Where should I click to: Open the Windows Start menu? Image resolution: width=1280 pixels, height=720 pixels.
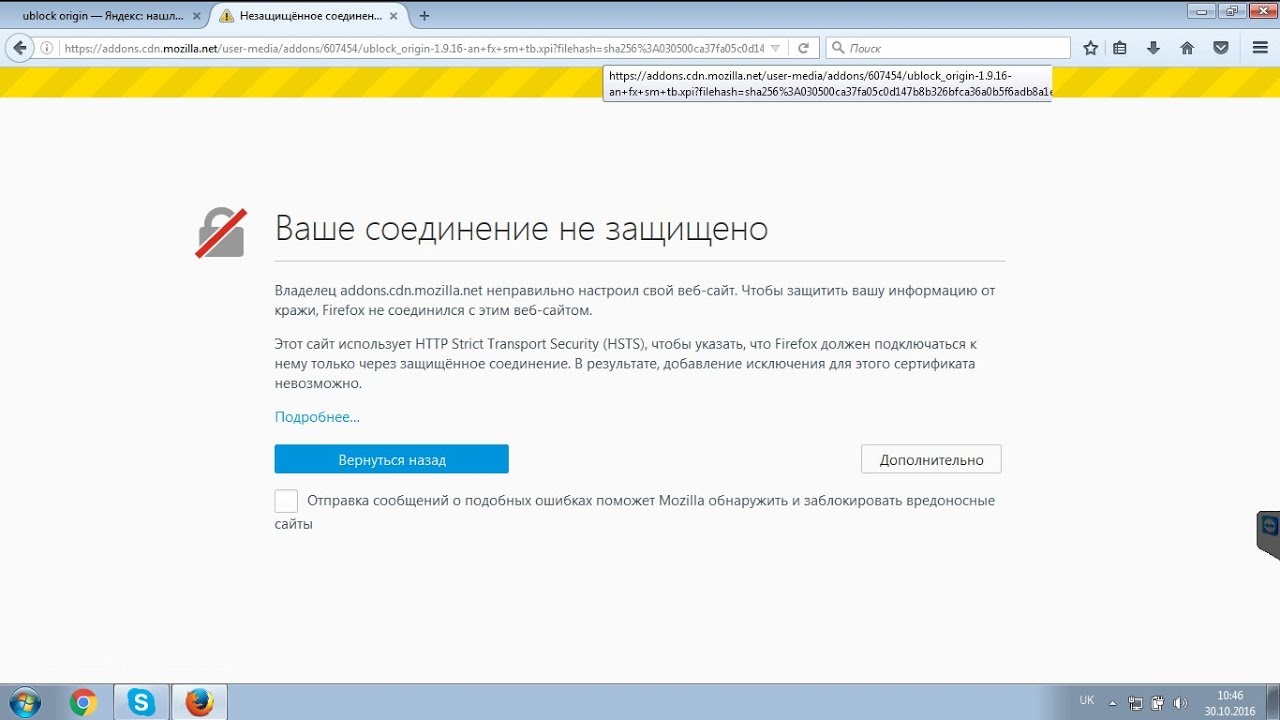point(23,702)
